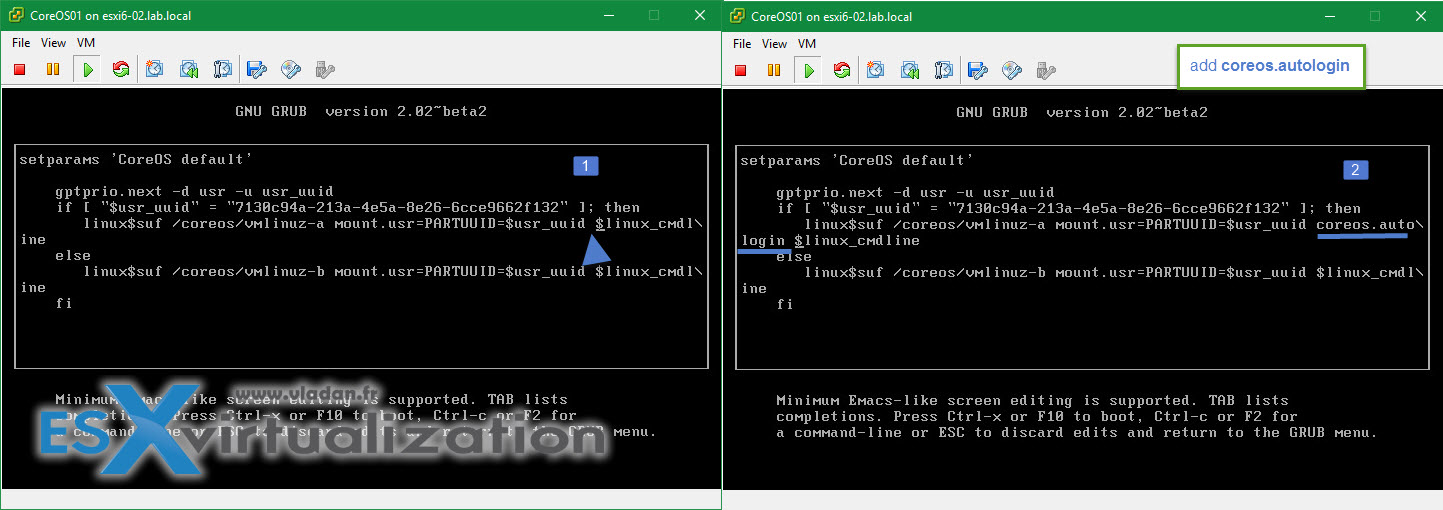Close the left CoreOS01 window
The width and height of the screenshot is (1443, 510).
699,15
